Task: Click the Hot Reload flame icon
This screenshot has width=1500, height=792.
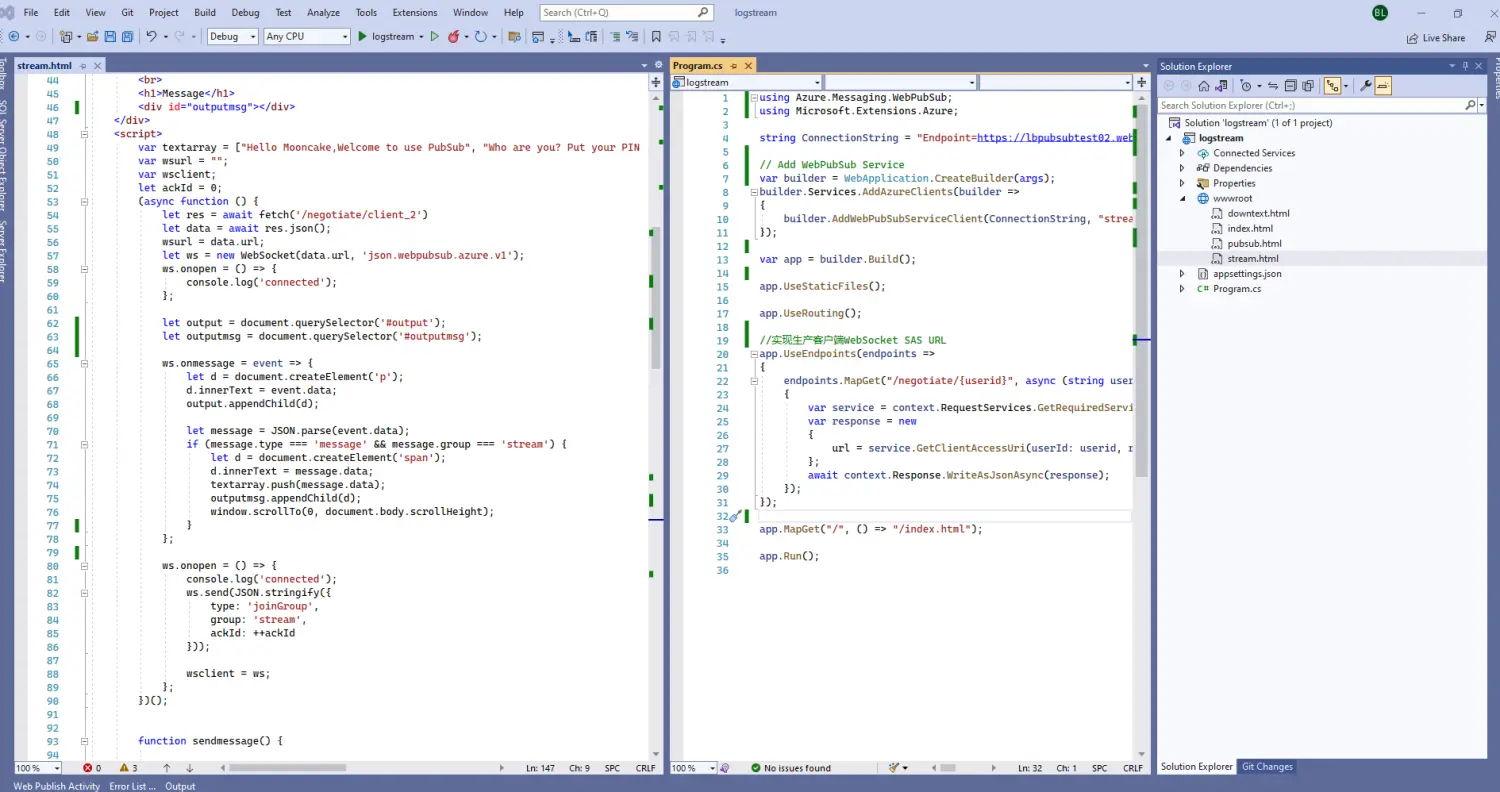Action: [x=453, y=36]
